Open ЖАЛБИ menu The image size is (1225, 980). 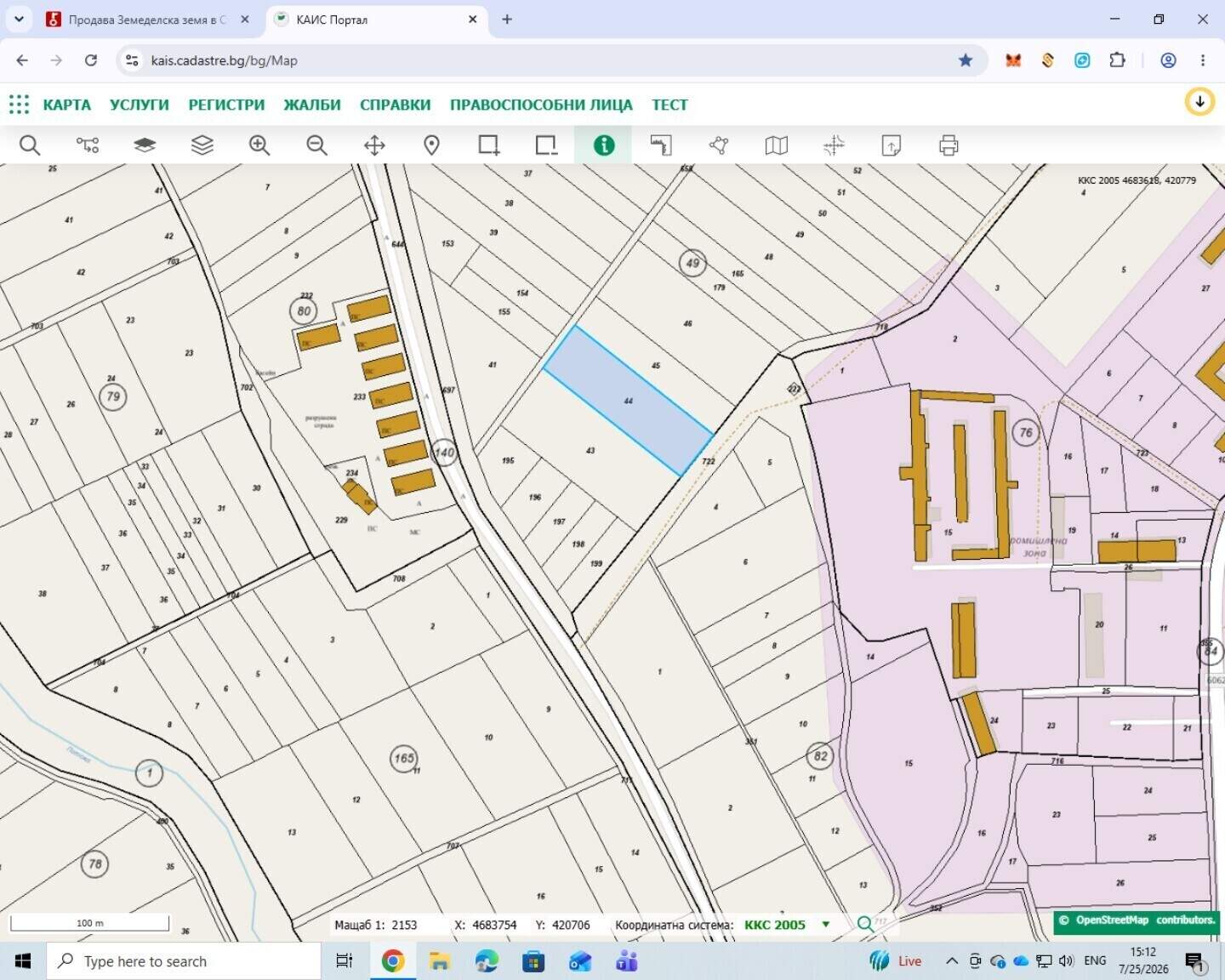[x=312, y=105]
